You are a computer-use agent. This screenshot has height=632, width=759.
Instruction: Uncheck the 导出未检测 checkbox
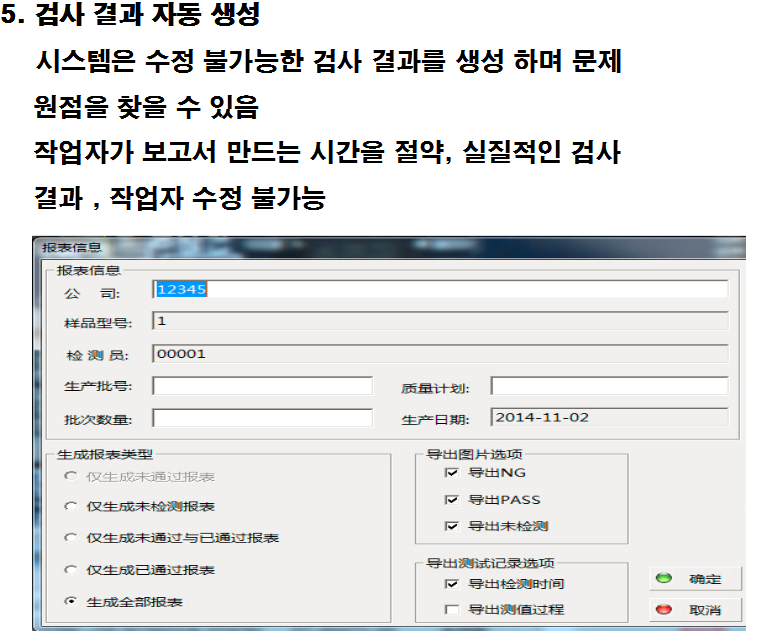(x=451, y=526)
